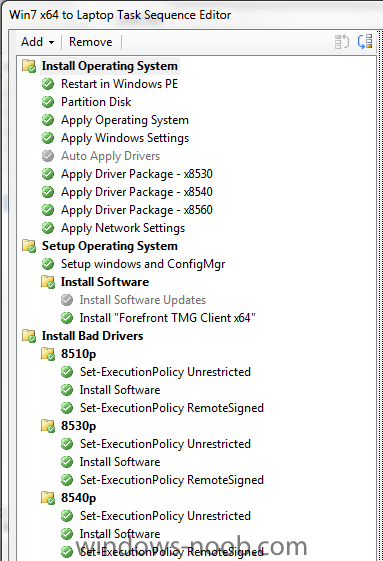
Task: Click the grey status icon for Install Software Updates
Action: coord(67,300)
